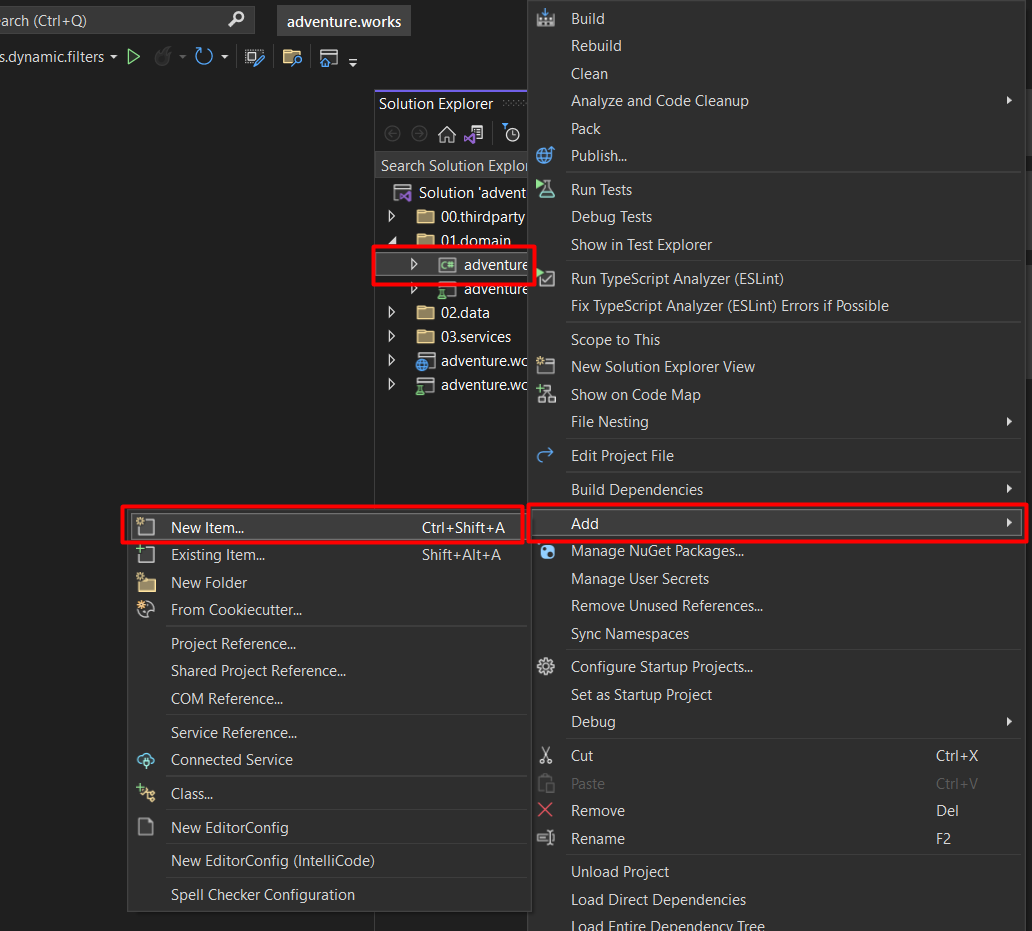Choose Manage NuGet Packages... menu entry

tap(657, 551)
